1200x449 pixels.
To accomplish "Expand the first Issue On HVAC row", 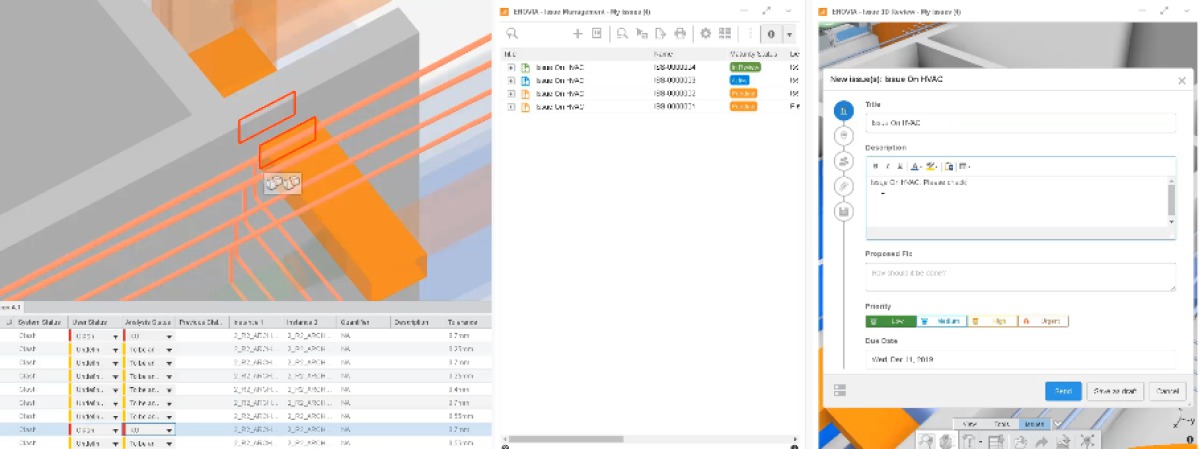I will point(511,67).
